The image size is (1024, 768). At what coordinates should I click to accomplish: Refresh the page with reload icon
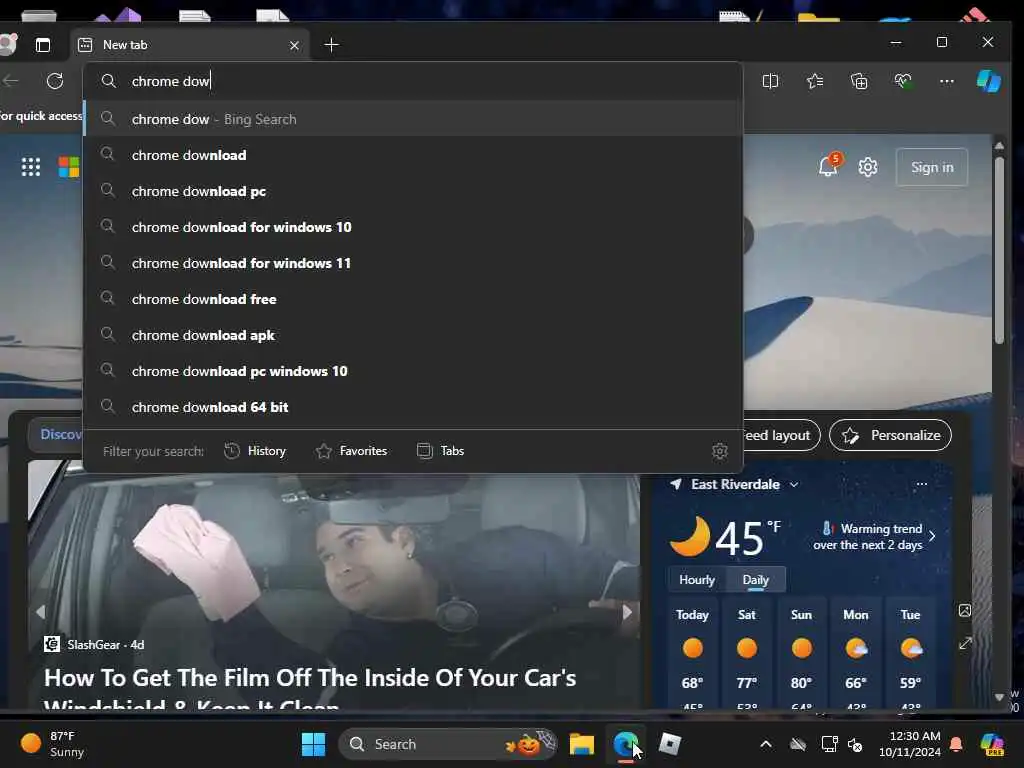(55, 81)
